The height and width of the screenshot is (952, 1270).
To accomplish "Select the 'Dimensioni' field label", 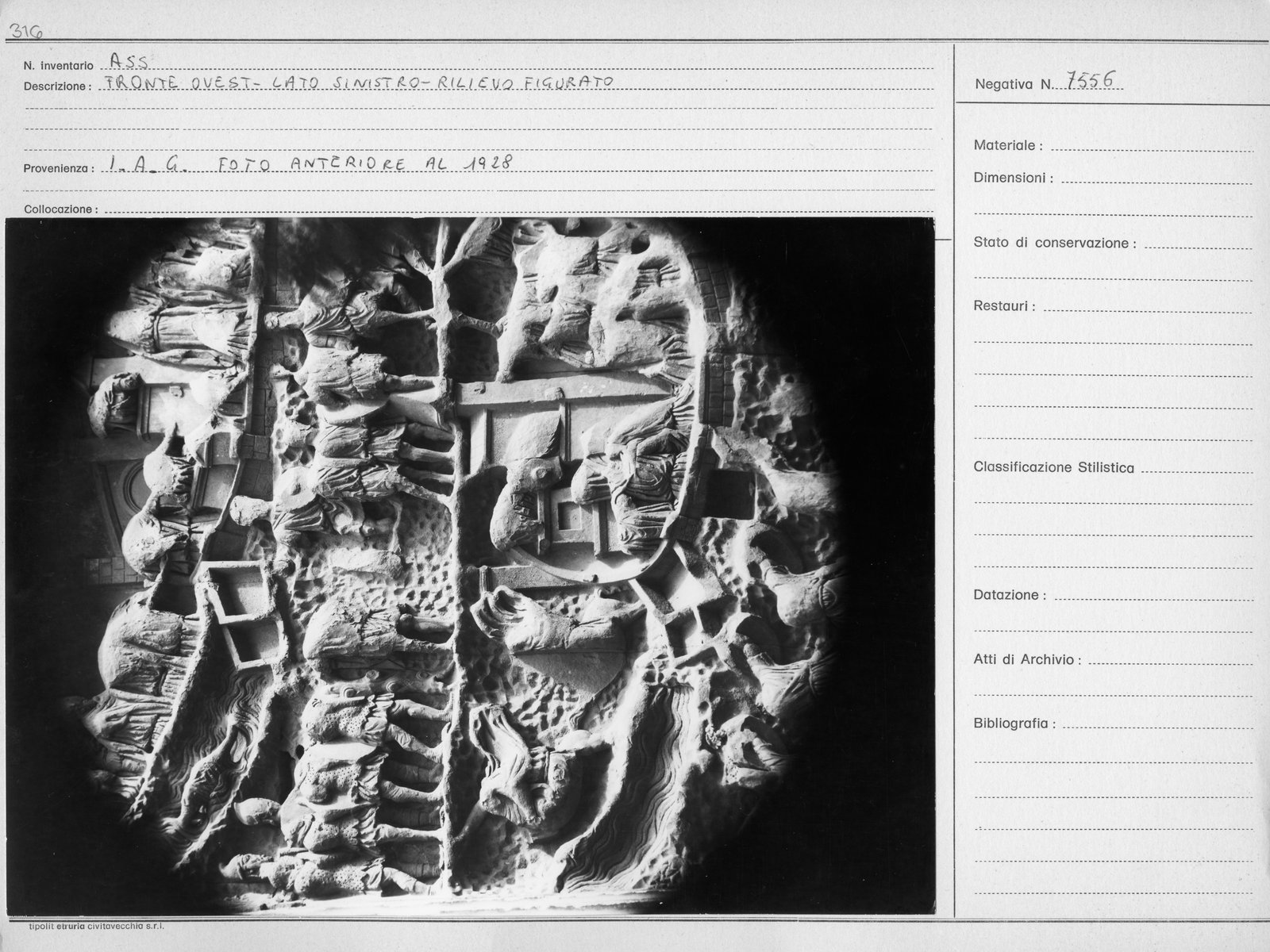I will click(1013, 178).
